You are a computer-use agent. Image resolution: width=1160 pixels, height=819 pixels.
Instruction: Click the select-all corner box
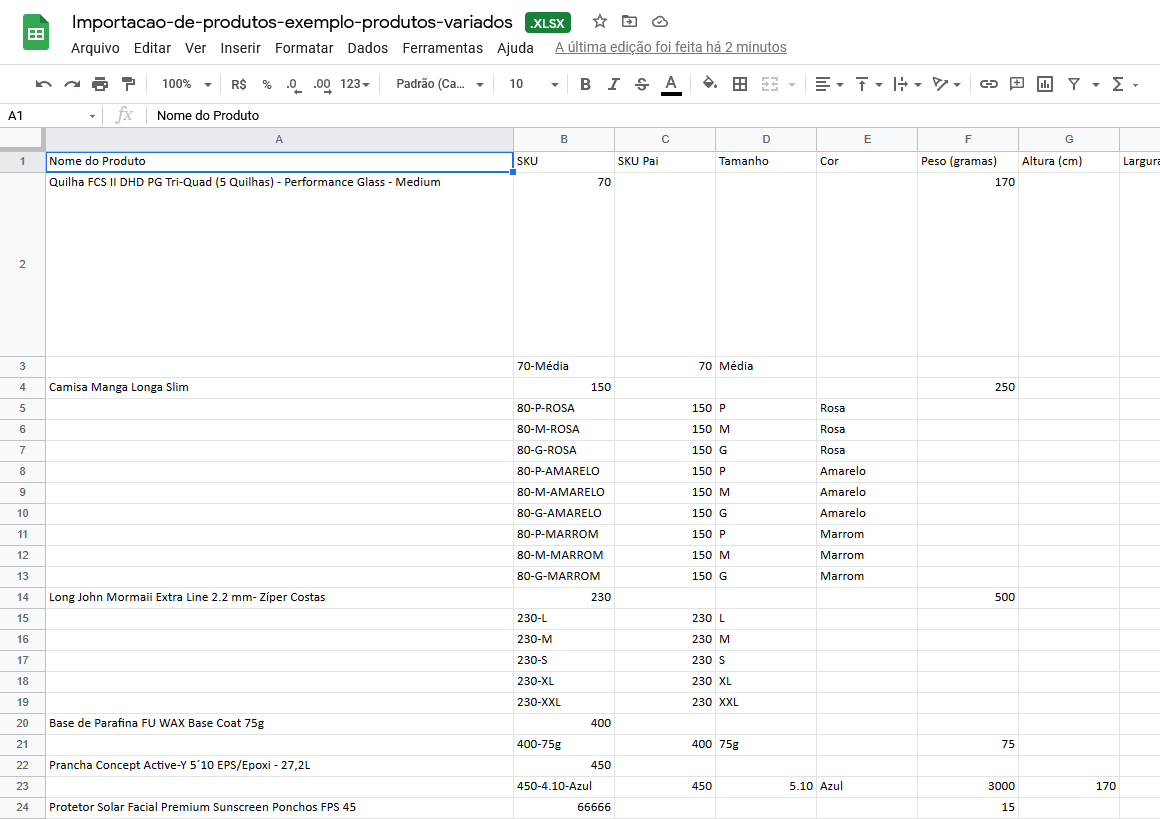(22, 139)
